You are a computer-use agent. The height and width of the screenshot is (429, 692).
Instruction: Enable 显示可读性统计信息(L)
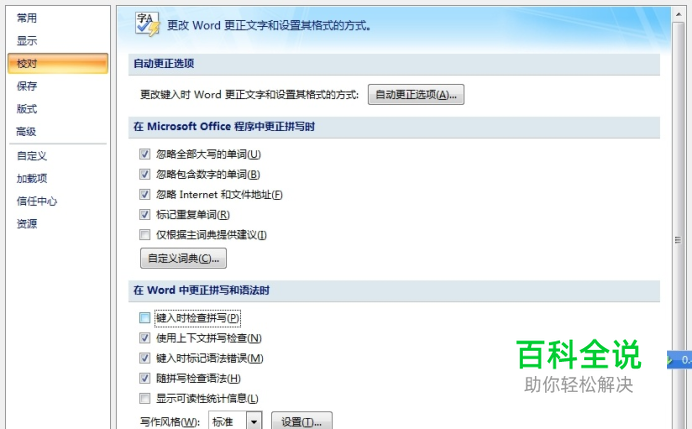(x=145, y=399)
